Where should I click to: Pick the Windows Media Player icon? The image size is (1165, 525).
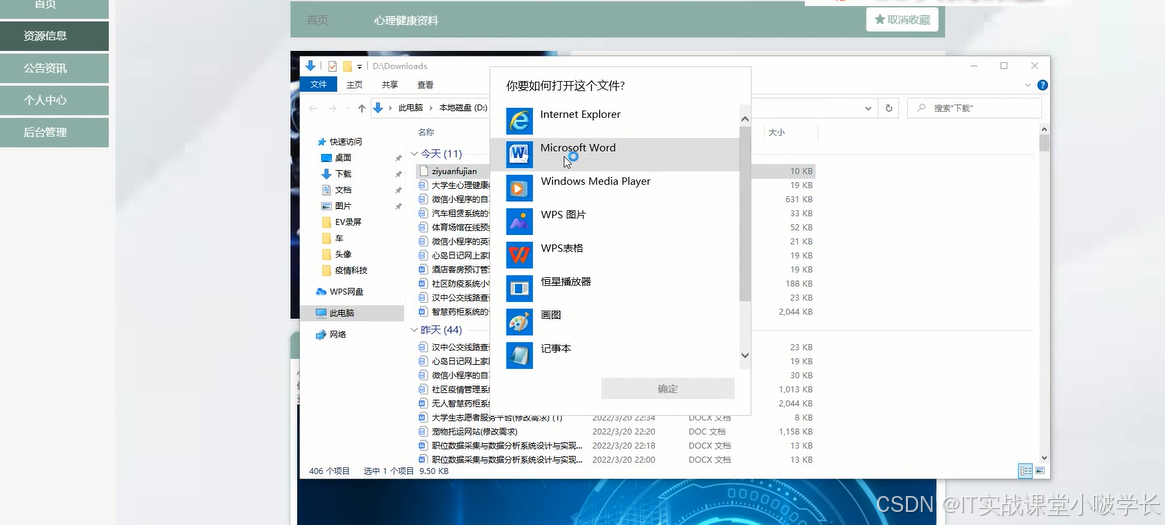coord(519,188)
